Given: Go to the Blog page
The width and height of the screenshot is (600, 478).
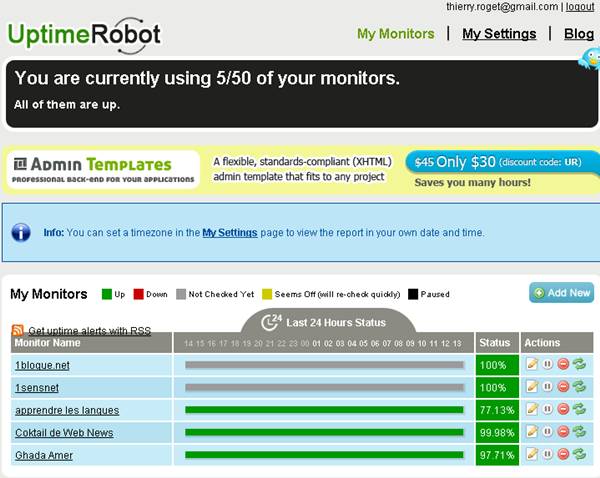Looking at the screenshot, I should point(579,34).
